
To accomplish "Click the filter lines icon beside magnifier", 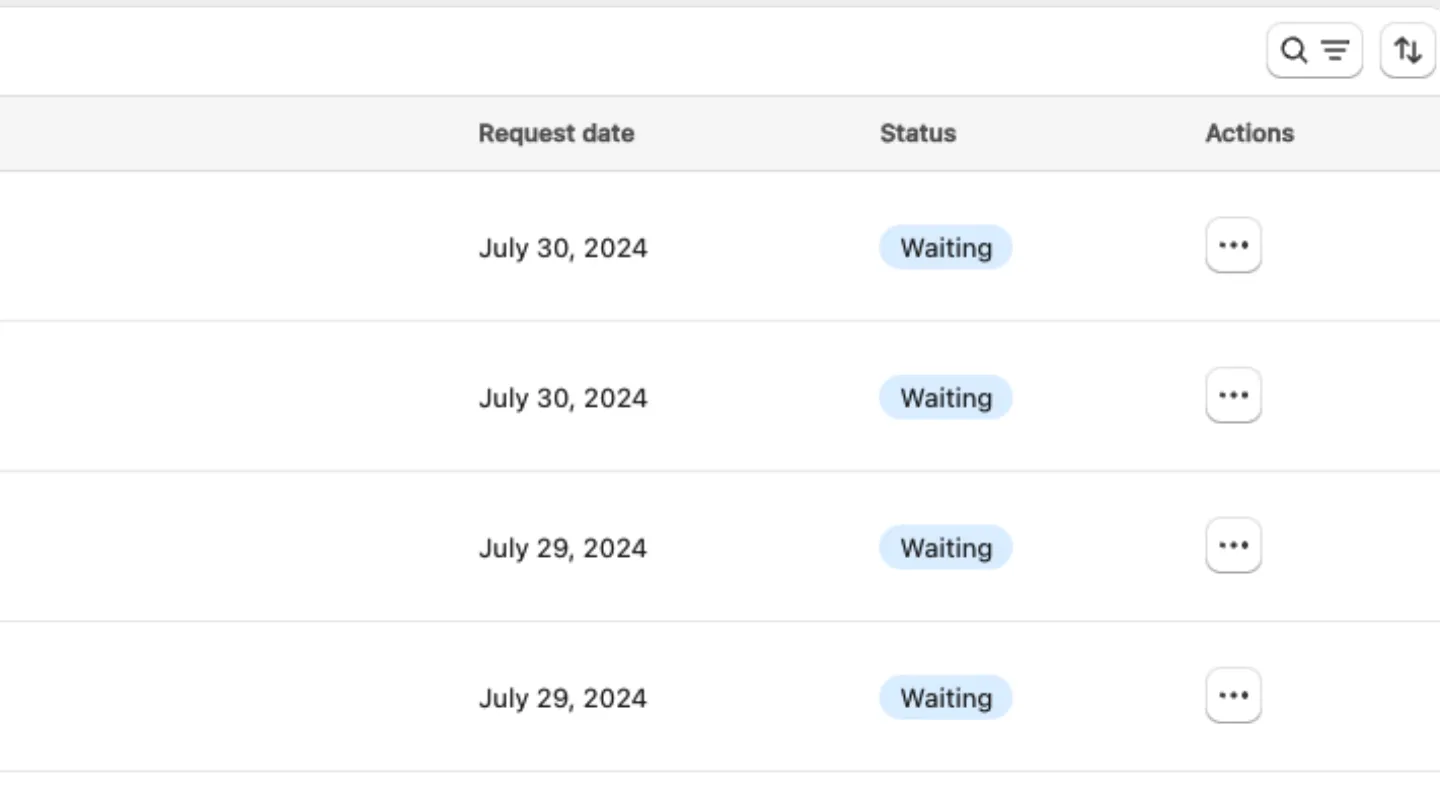I will click(x=1335, y=50).
